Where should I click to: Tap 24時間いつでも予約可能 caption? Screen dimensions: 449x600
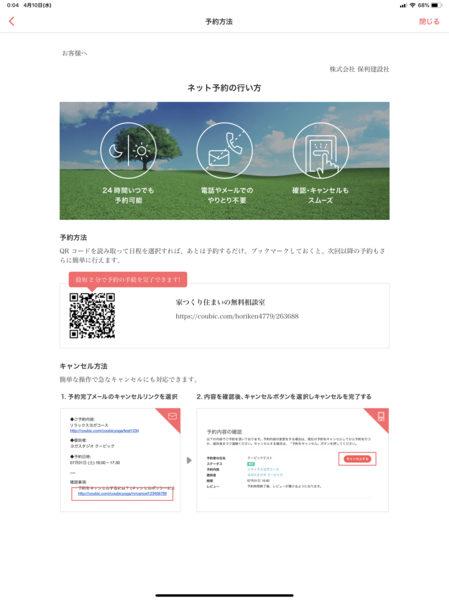[x=128, y=195]
